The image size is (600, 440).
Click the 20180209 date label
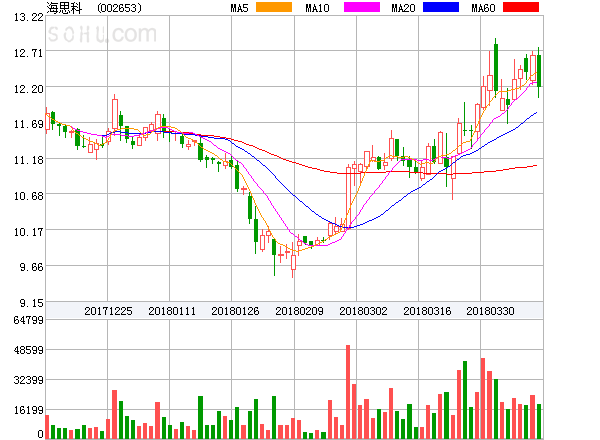point(299,311)
